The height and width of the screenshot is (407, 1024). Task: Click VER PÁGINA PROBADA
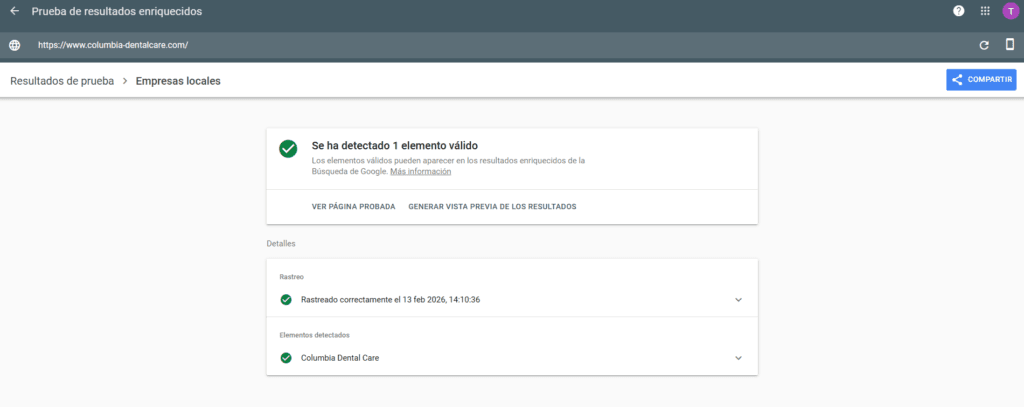pyautogui.click(x=353, y=206)
